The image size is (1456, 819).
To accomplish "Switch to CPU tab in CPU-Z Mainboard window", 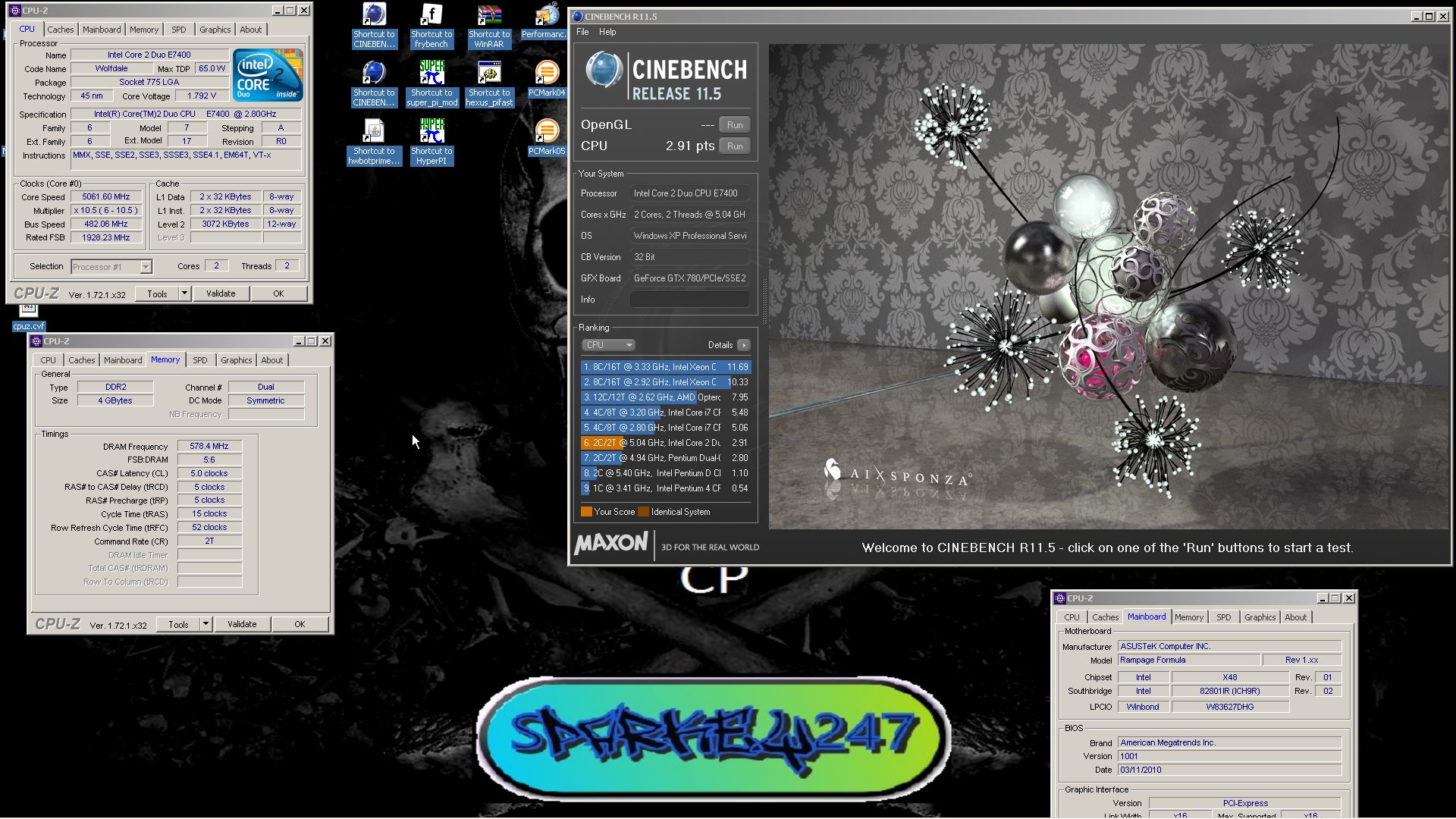I will pos(1072,617).
